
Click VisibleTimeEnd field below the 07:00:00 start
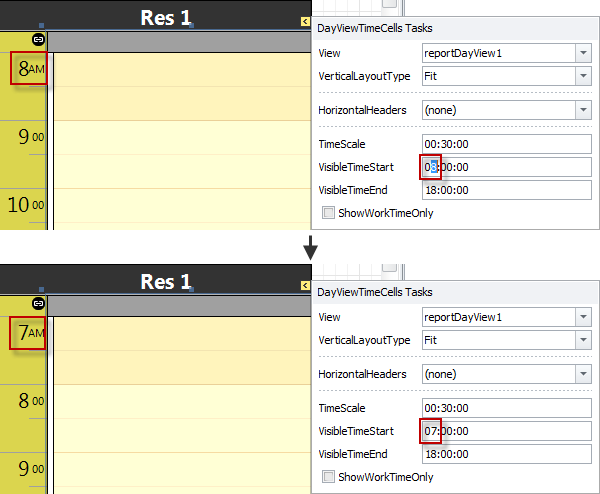point(506,454)
